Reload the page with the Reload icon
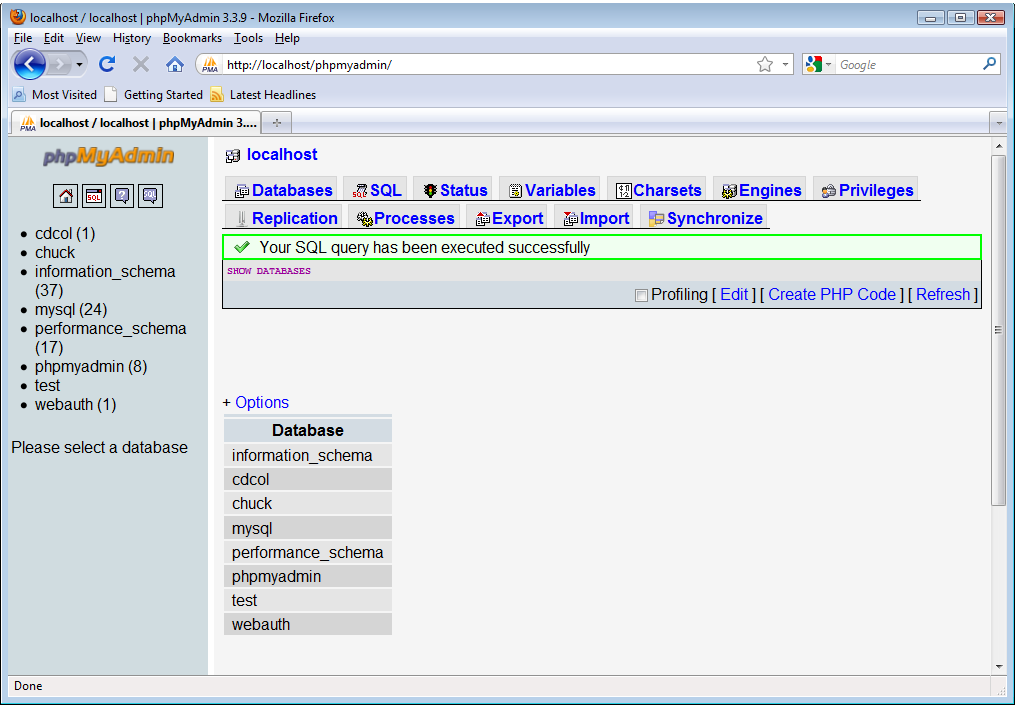Image resolution: width=1015 pixels, height=705 pixels. [107, 64]
